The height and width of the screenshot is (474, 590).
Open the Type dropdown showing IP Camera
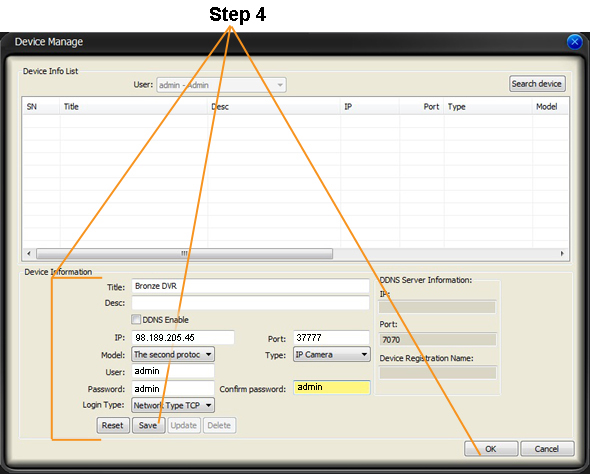coord(331,354)
